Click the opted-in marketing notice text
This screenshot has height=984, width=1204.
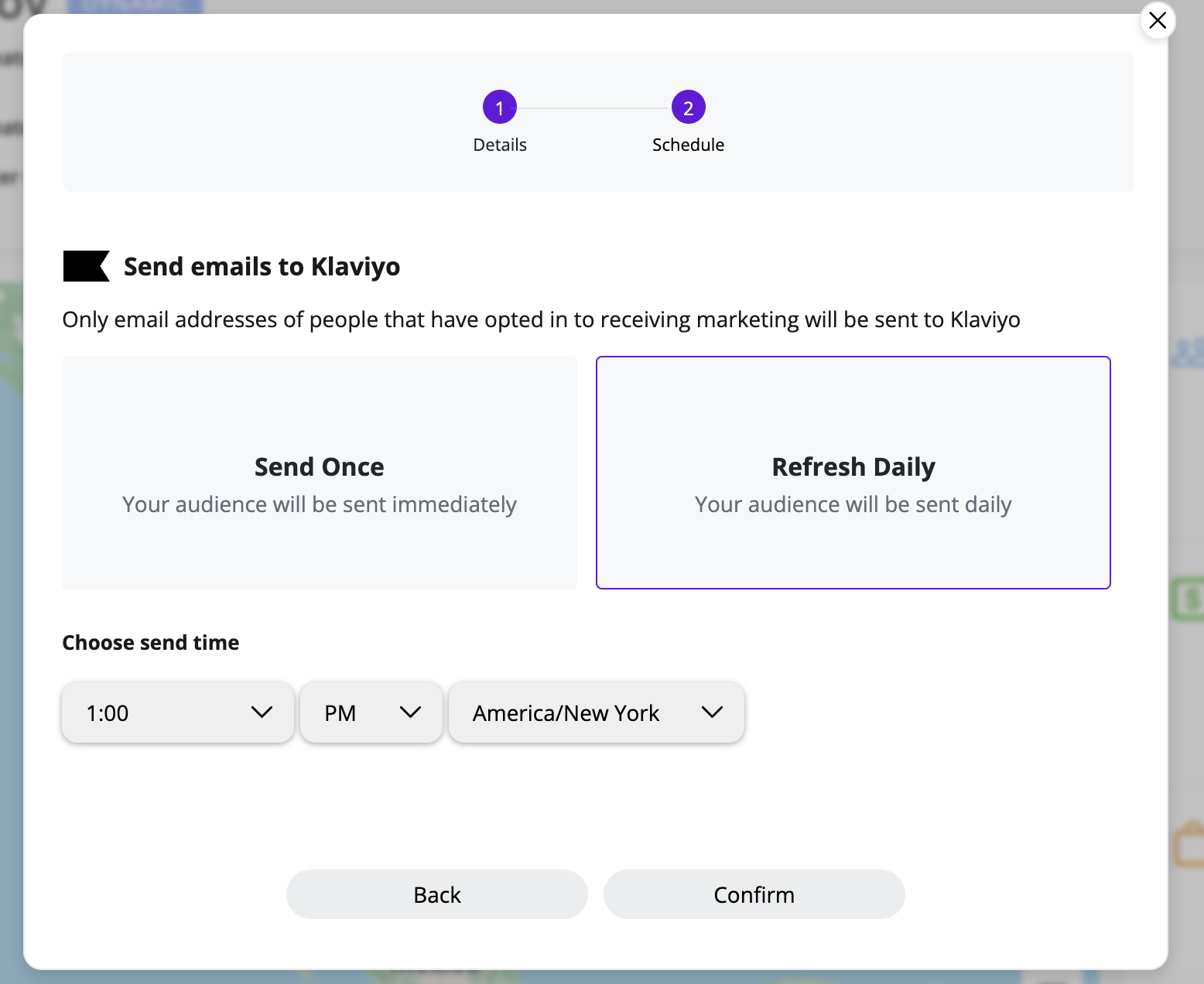click(x=541, y=319)
